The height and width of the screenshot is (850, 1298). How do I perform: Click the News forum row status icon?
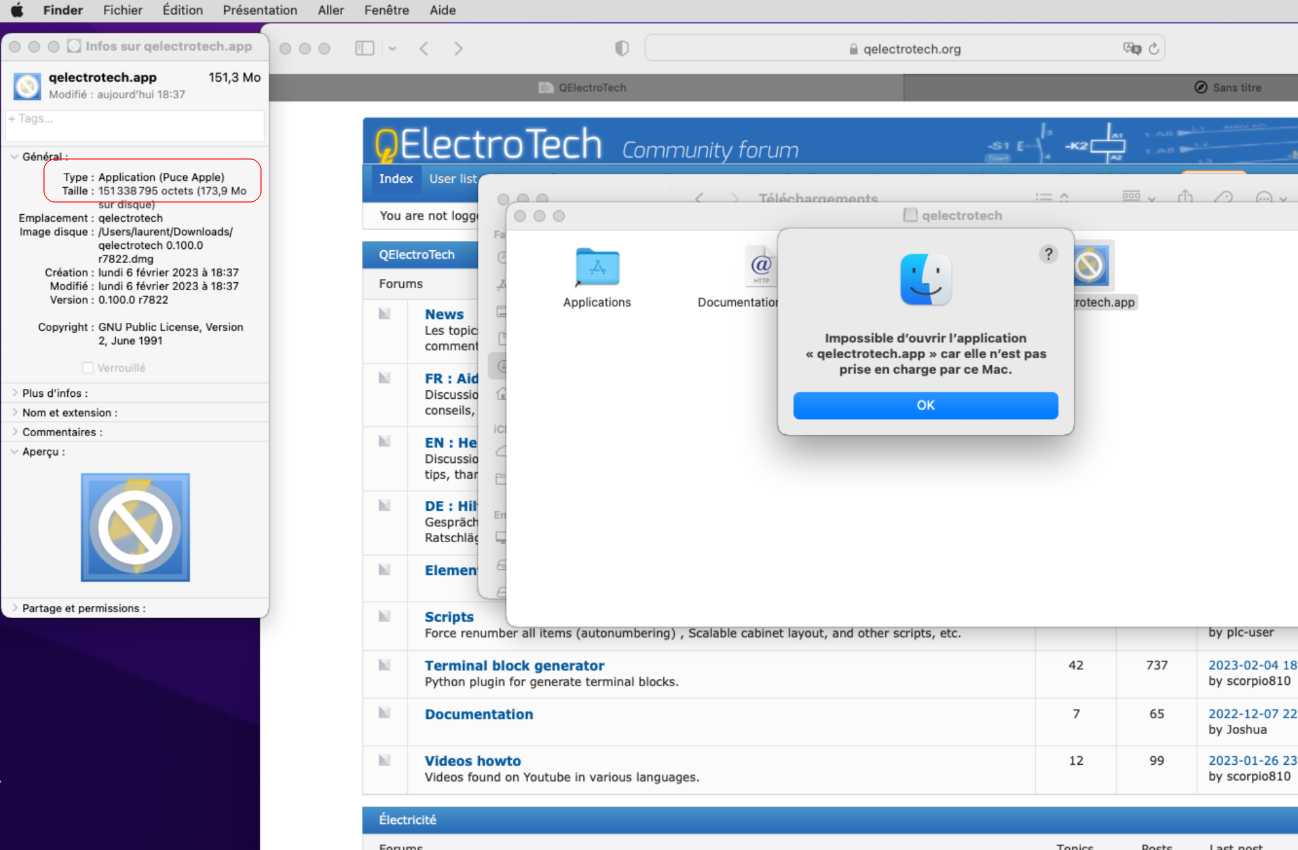click(384, 314)
